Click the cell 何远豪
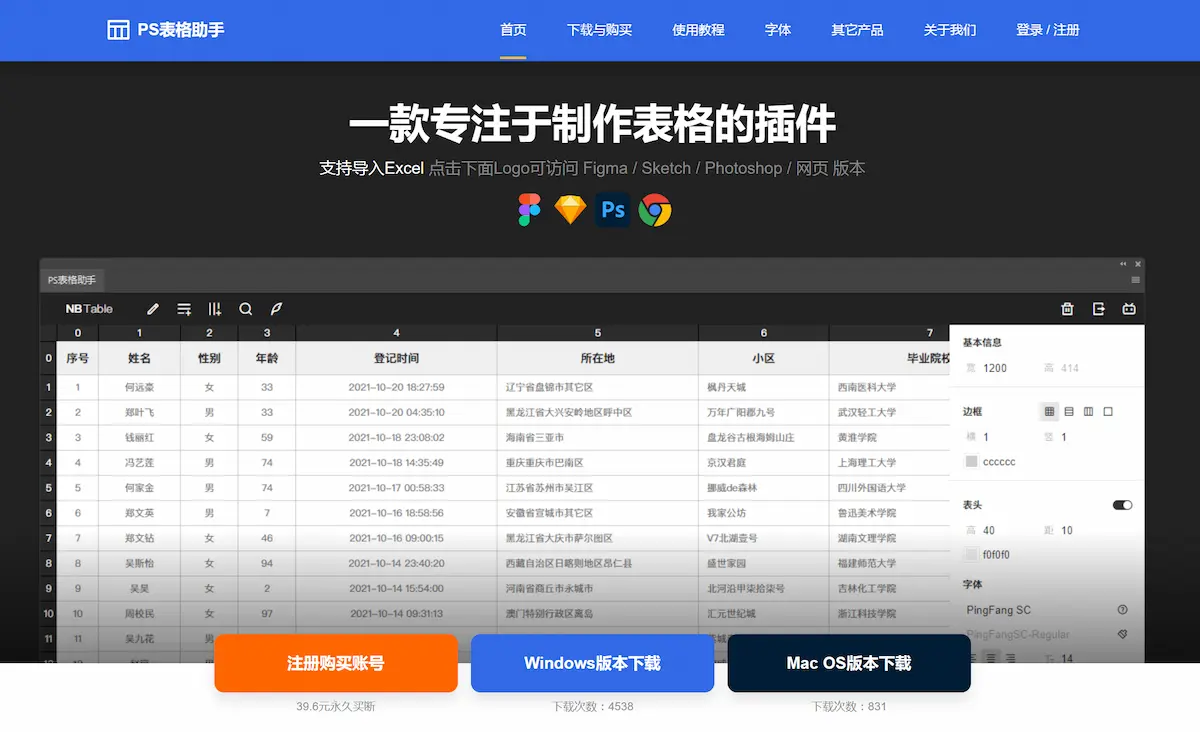The height and width of the screenshot is (732, 1200). 139,387
